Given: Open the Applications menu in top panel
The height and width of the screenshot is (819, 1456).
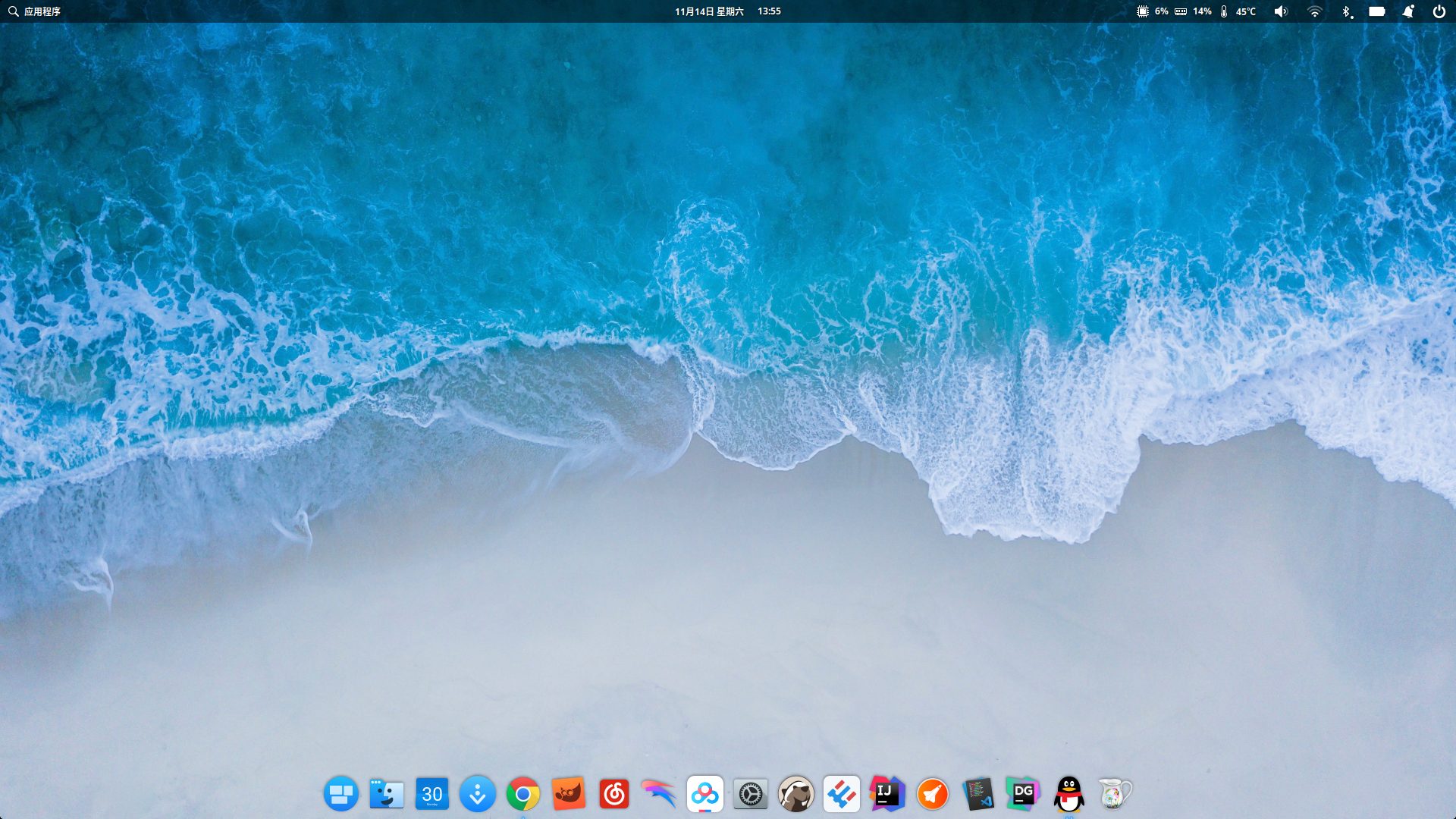Looking at the screenshot, I should 35,11.
